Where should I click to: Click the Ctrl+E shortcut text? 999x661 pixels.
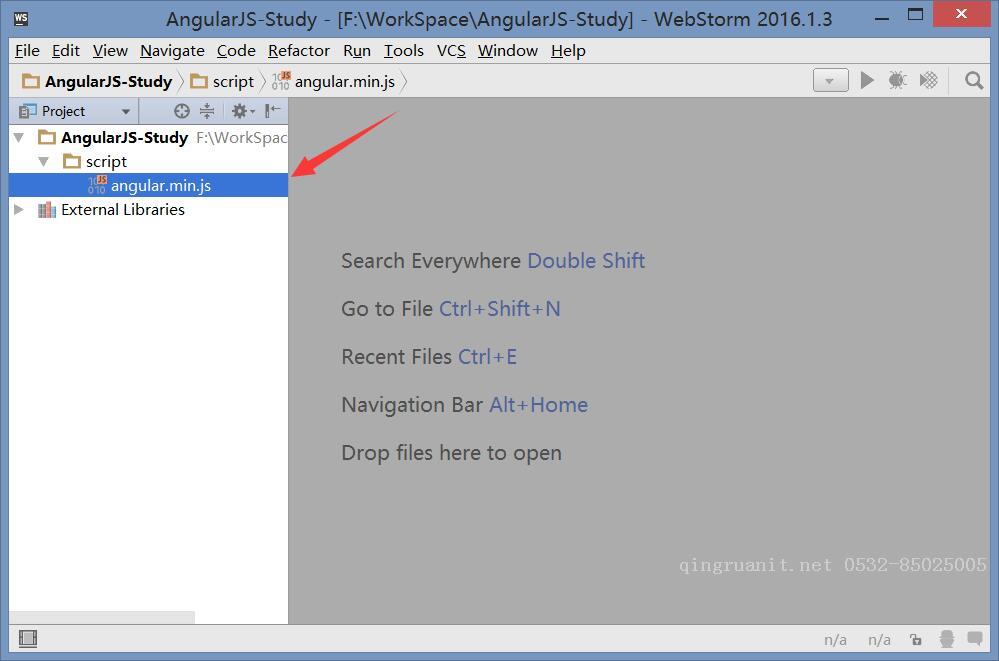pos(487,357)
